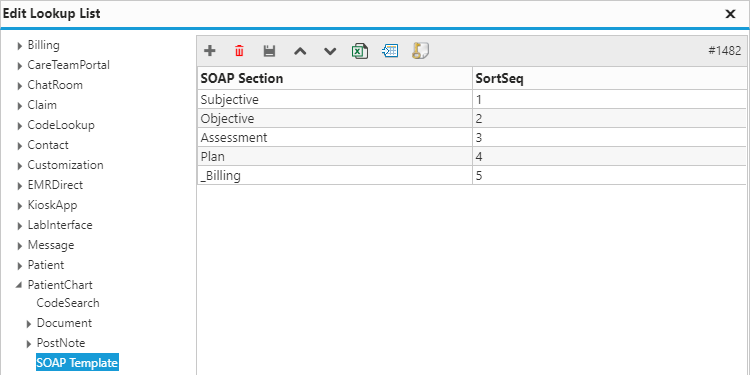Click the import table icon
Image resolution: width=750 pixels, height=375 pixels.
[x=390, y=51]
